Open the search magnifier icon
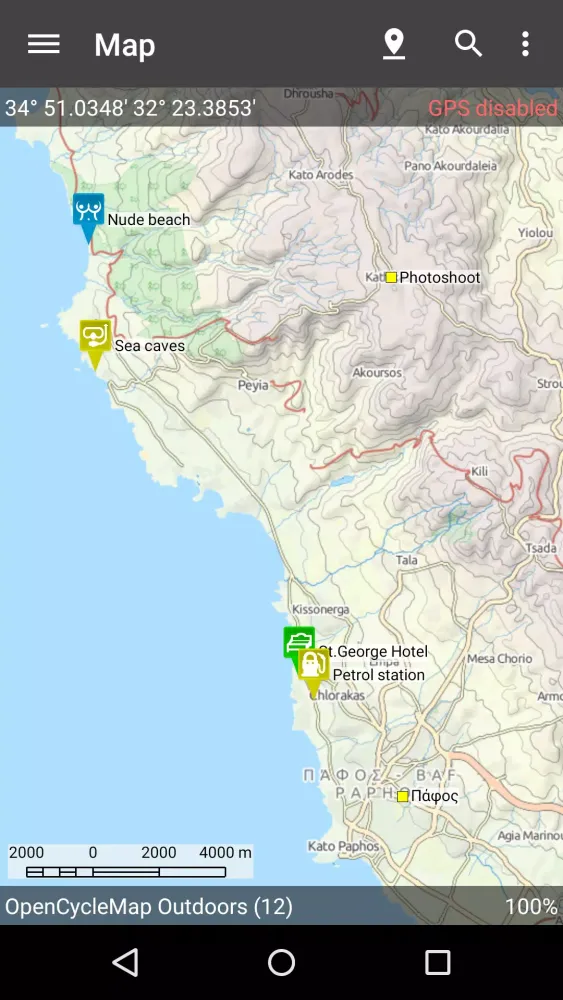This screenshot has width=563, height=1000. pos(468,44)
